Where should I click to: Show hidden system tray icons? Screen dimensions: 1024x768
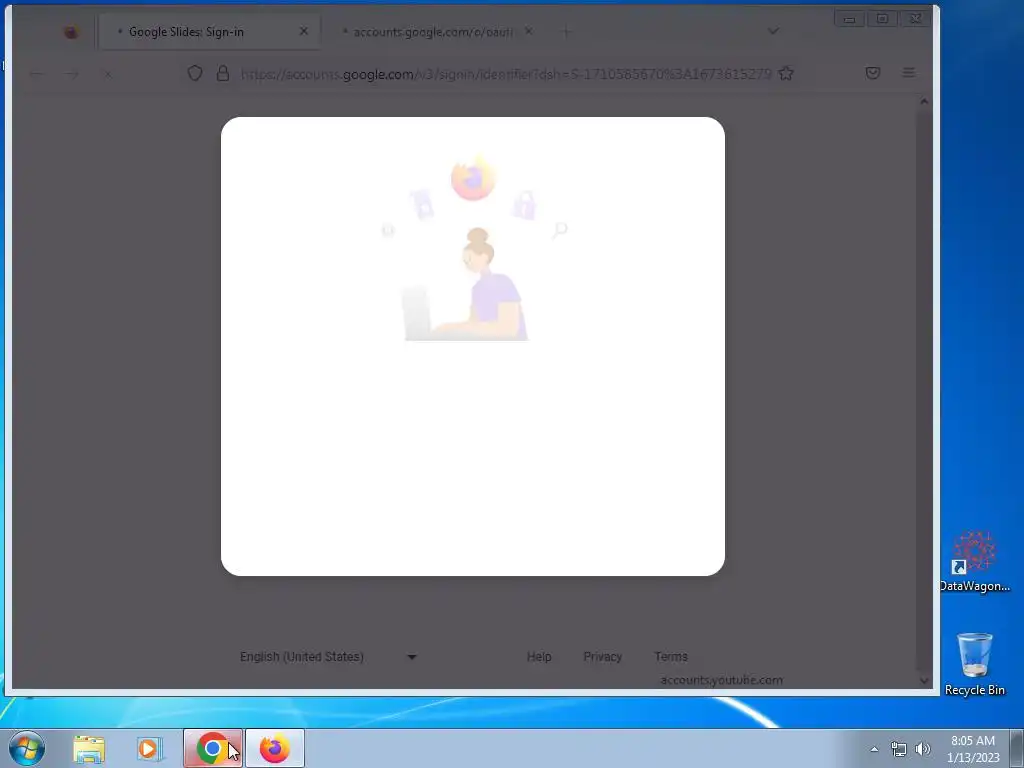pos(874,749)
